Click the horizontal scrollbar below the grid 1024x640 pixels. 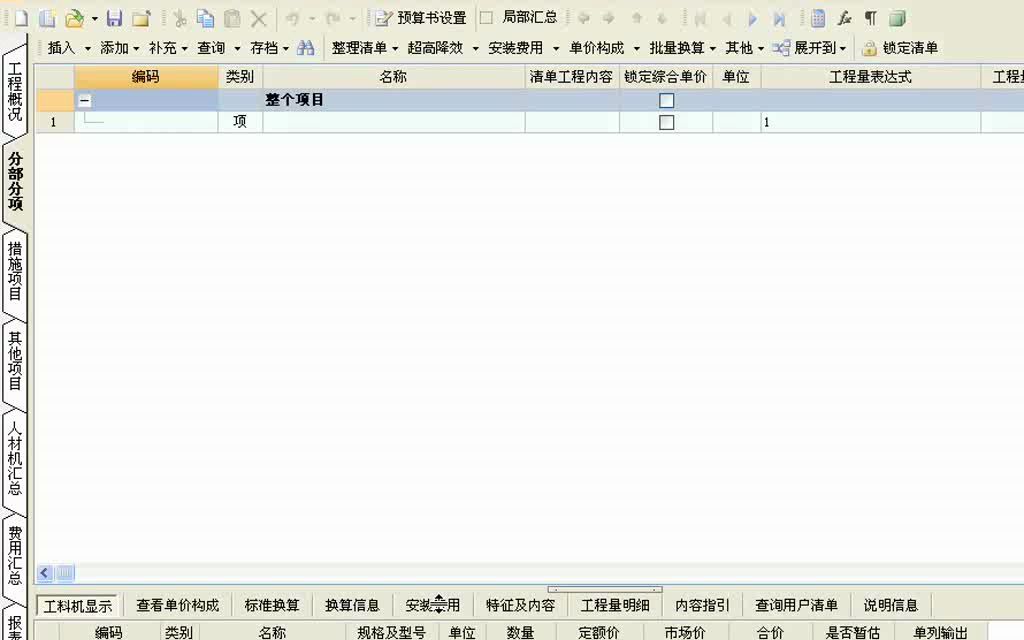(65, 572)
